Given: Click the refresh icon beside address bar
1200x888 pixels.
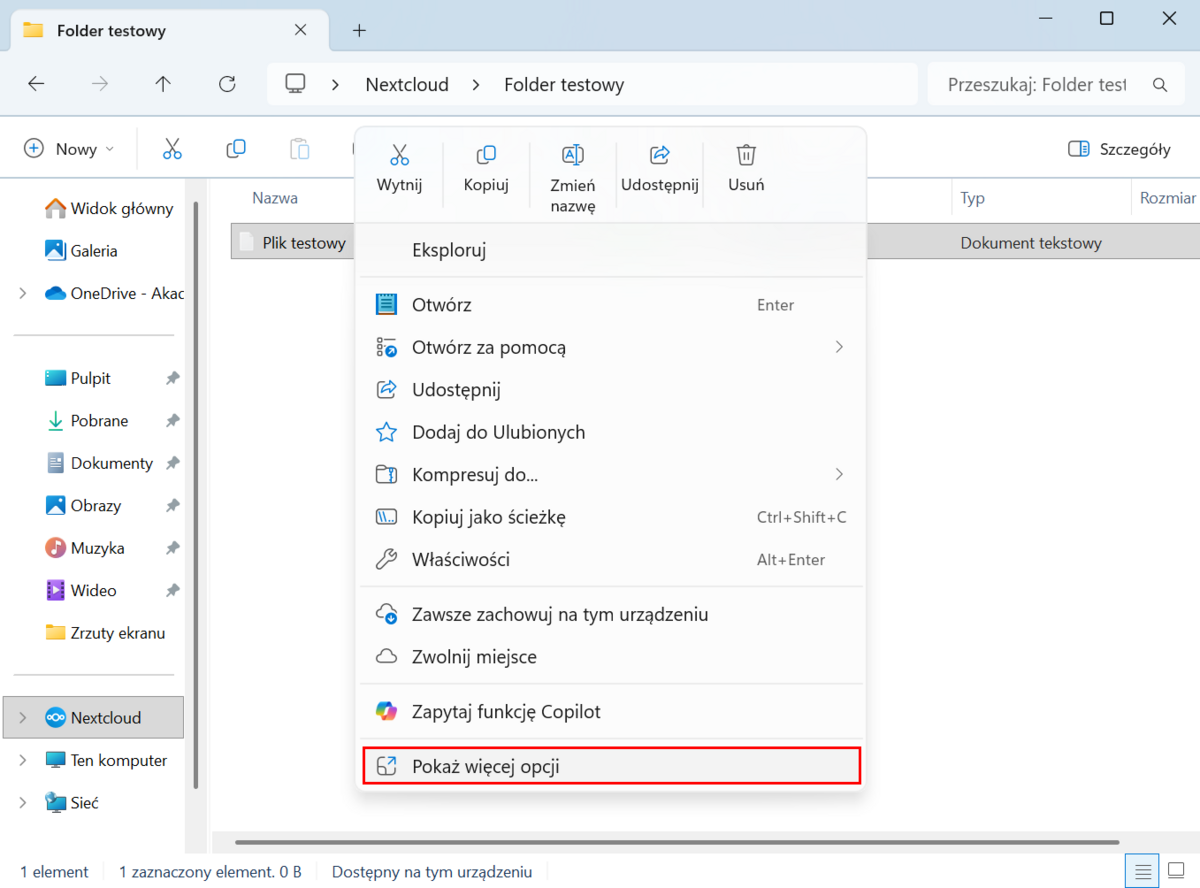Looking at the screenshot, I should 227,84.
